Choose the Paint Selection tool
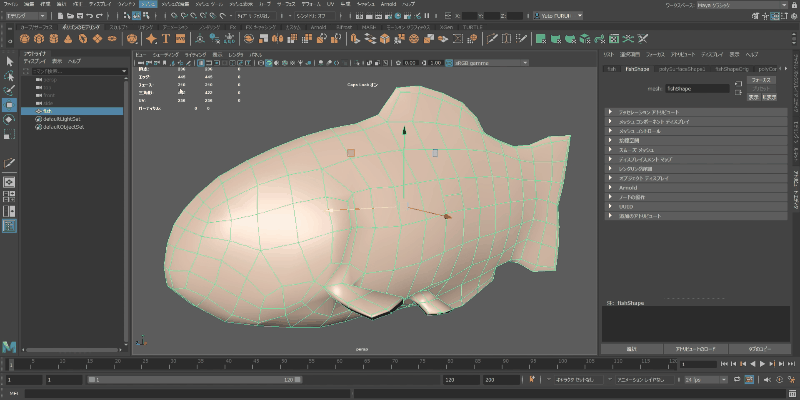 tap(9, 90)
